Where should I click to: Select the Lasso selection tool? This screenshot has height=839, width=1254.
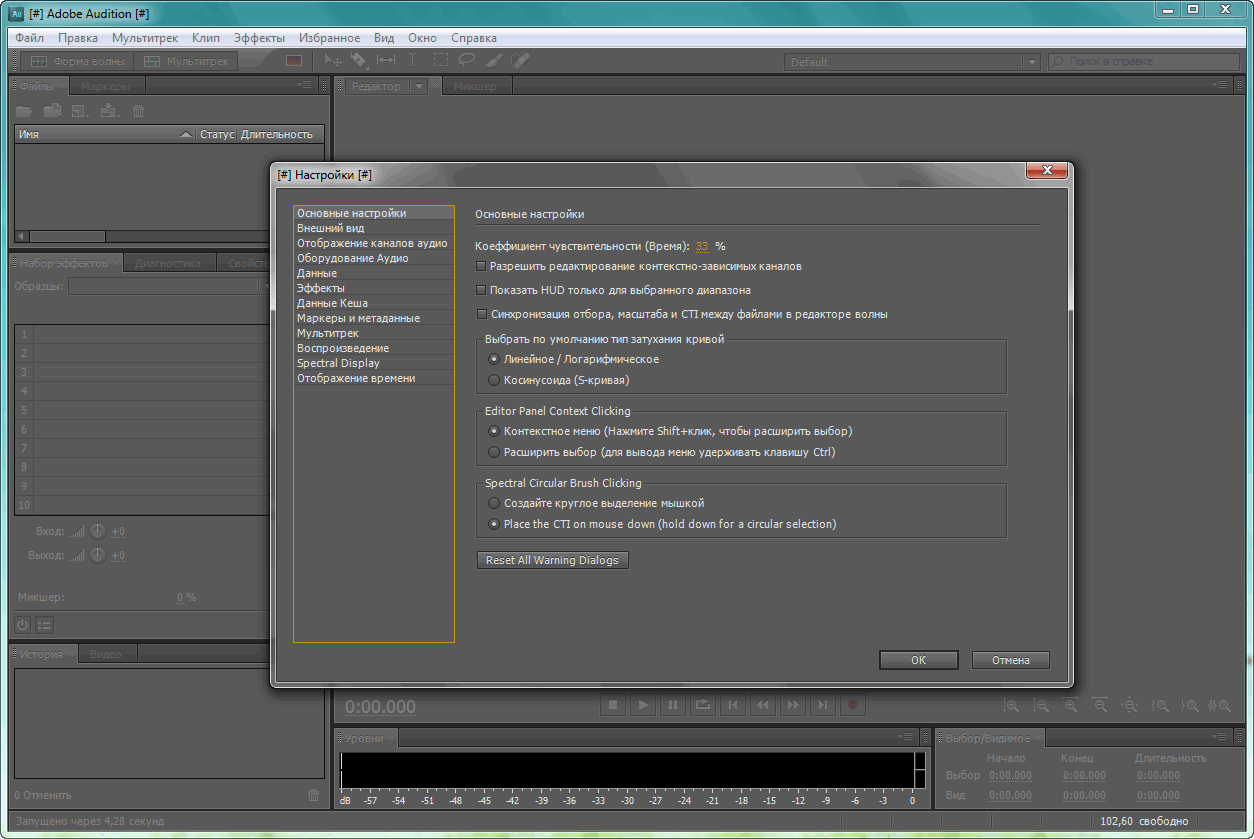pos(467,60)
